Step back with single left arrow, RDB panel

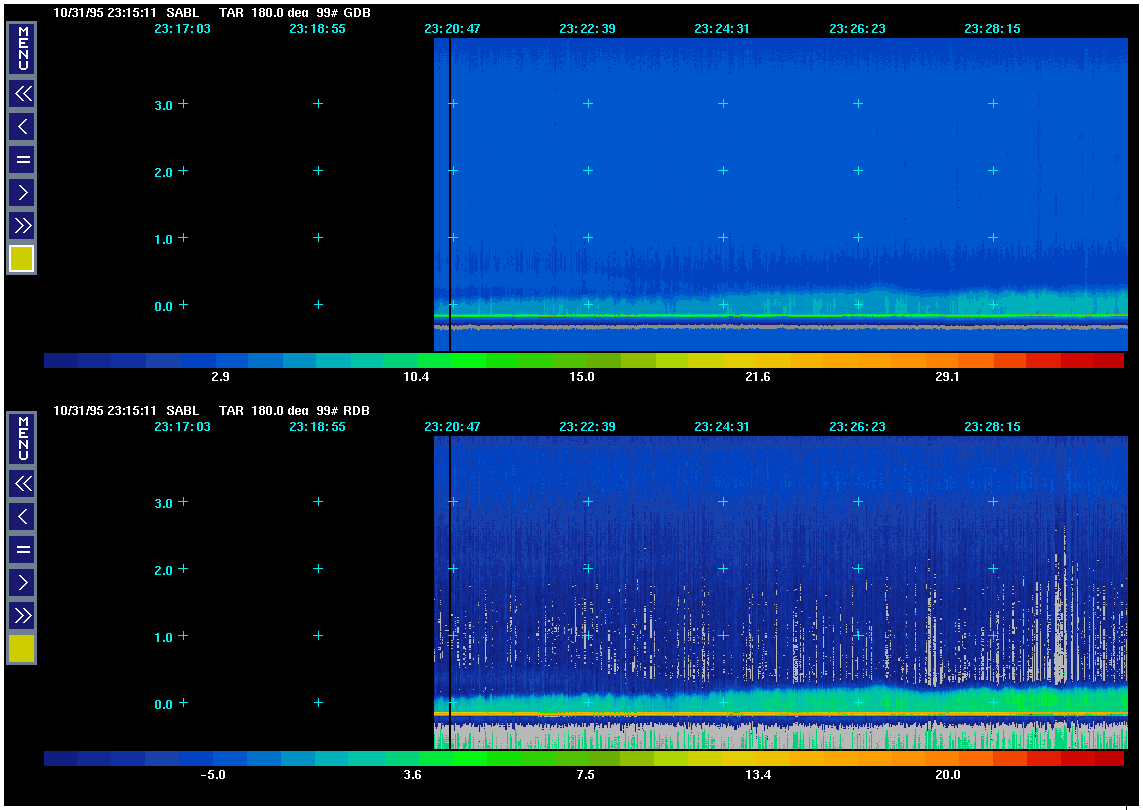coord(22,517)
